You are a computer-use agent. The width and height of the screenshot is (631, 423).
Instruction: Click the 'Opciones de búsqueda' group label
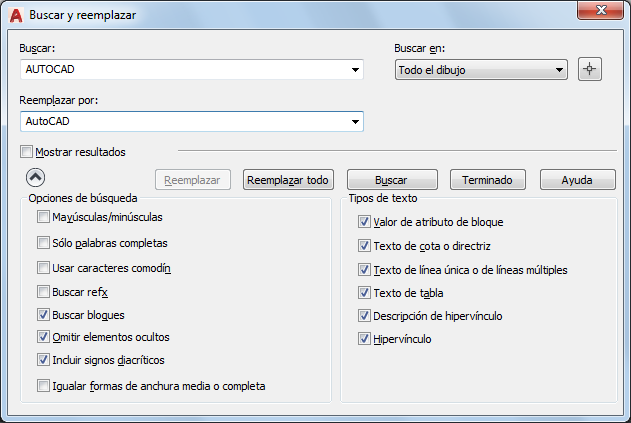83,198
